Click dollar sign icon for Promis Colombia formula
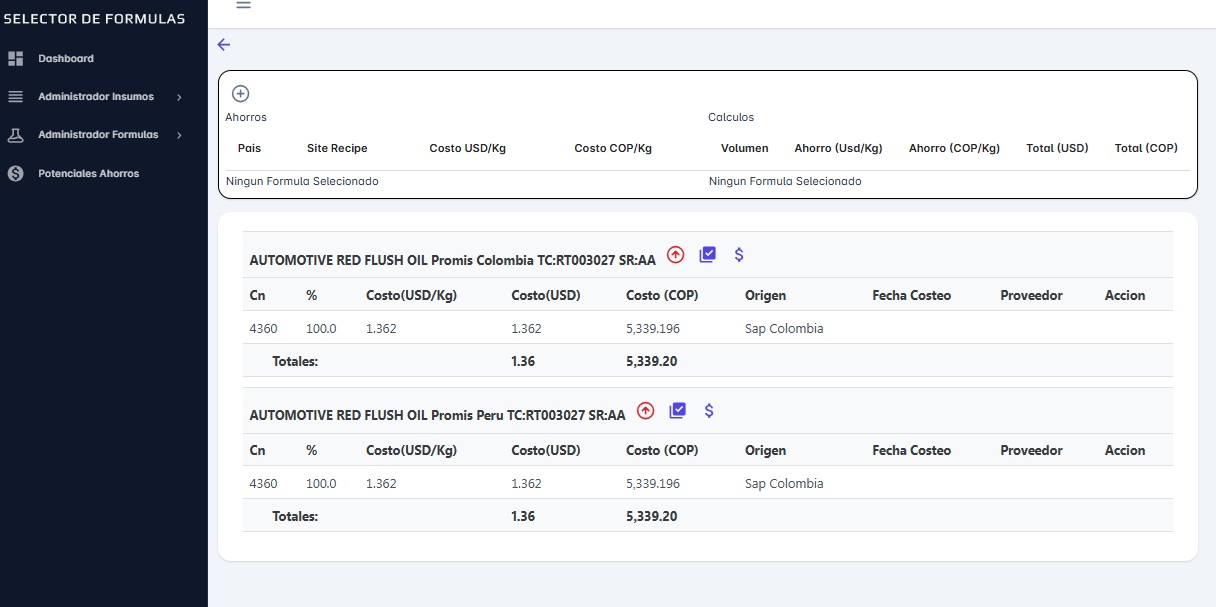This screenshot has width=1216, height=607. pos(739,255)
